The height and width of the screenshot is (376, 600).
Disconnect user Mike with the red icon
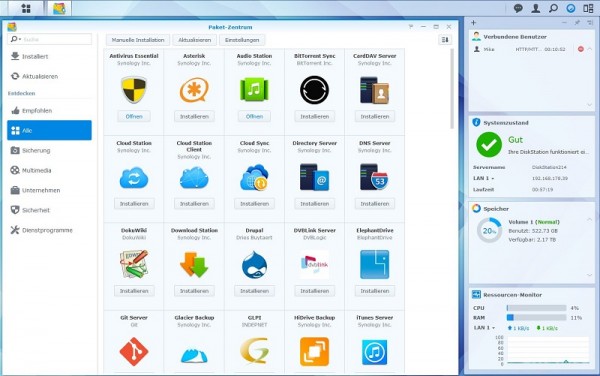point(580,49)
